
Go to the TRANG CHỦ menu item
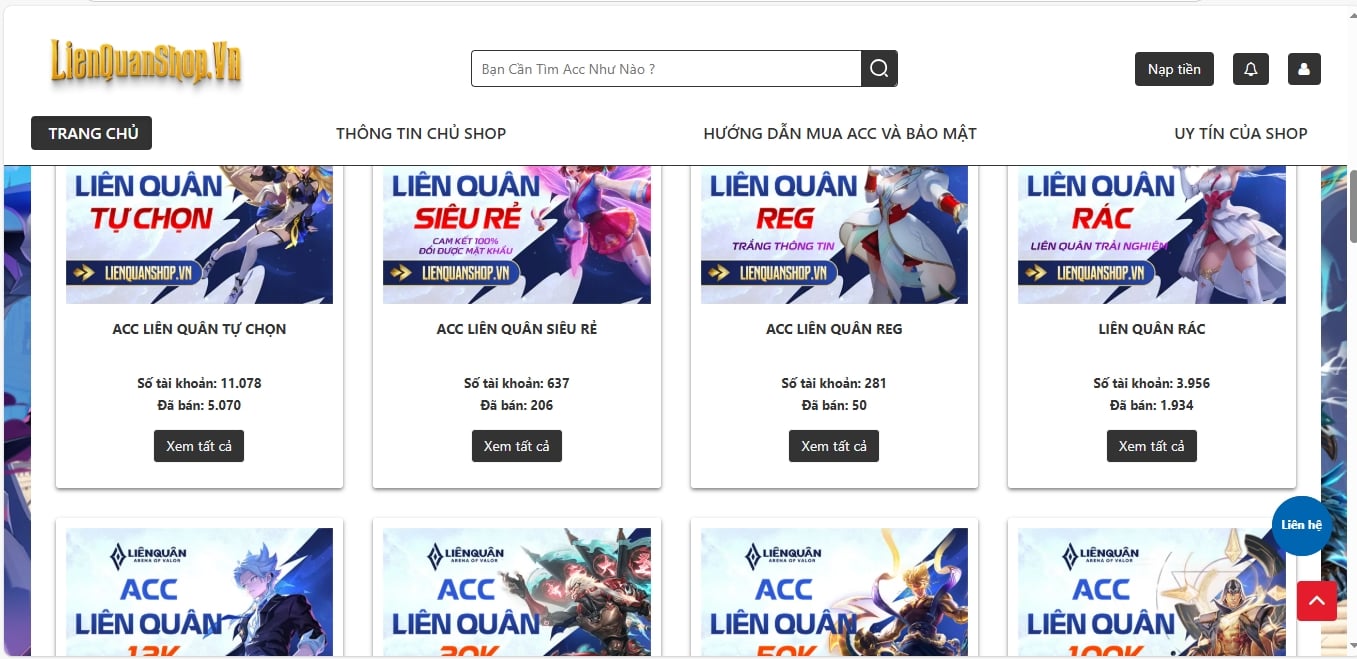pos(92,133)
